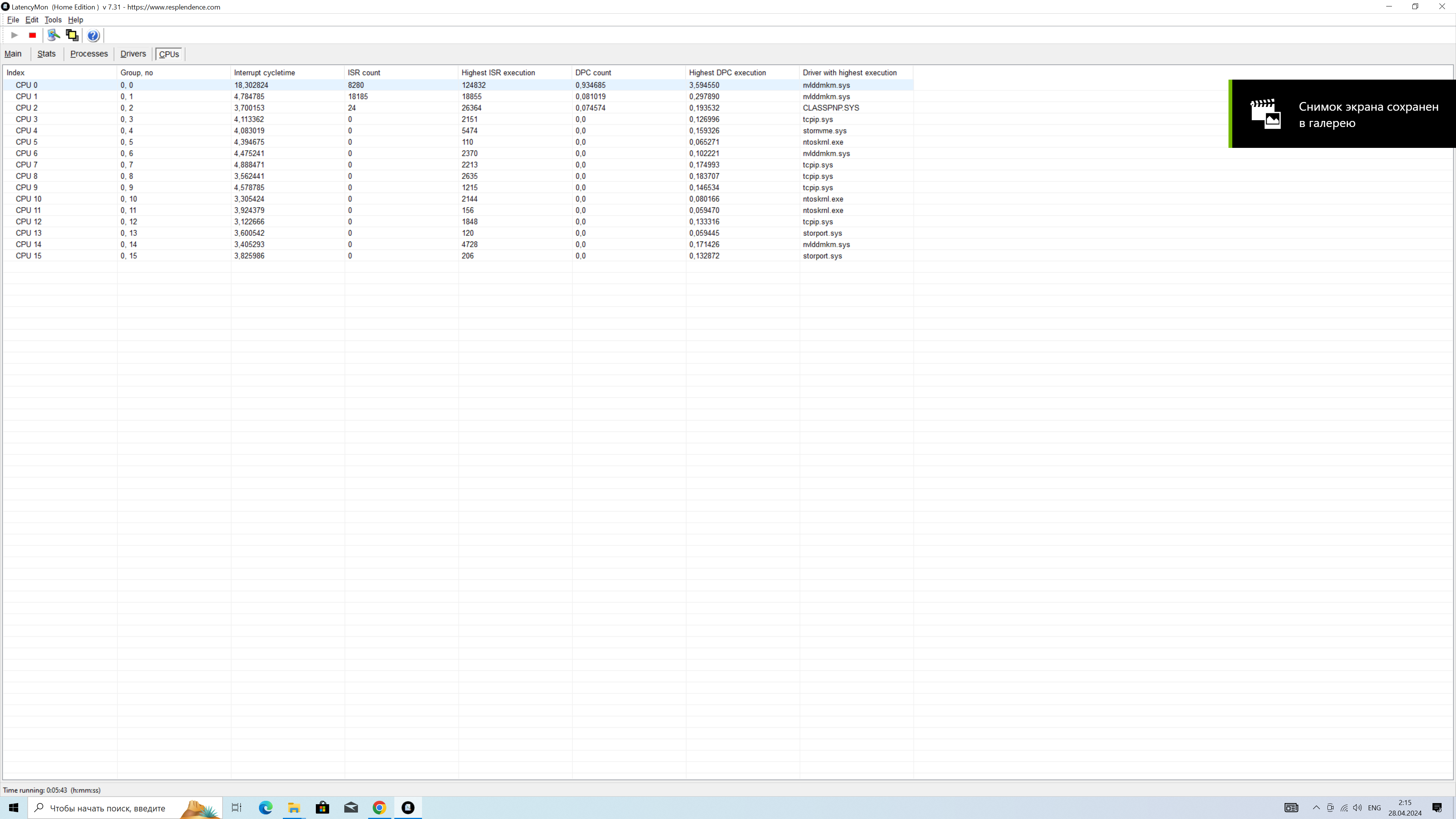
Task: Click the ISR count column header
Action: point(364,72)
